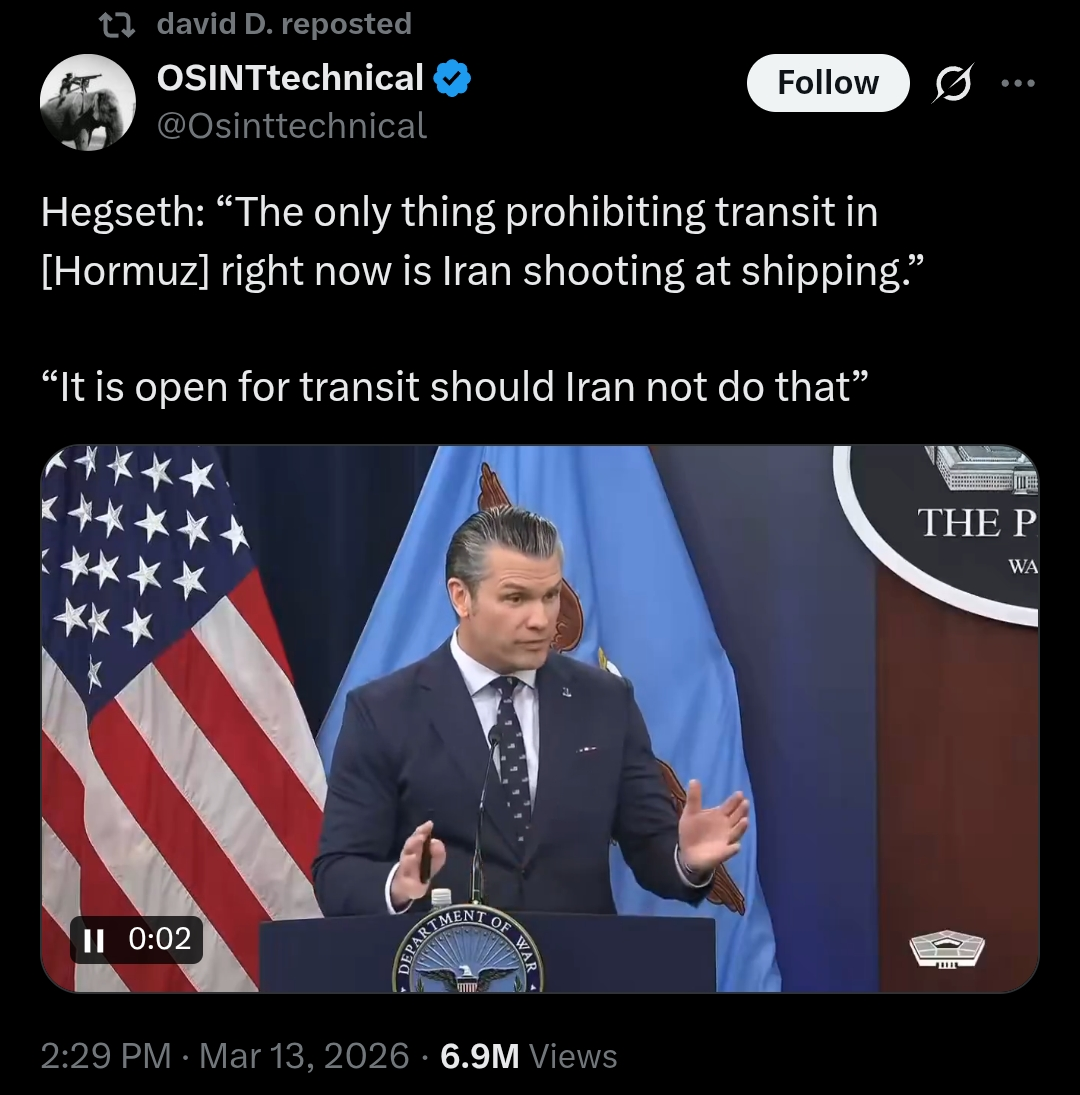Click the 0:02 video timestamp
Image resolution: width=1080 pixels, height=1095 pixels.
159,939
